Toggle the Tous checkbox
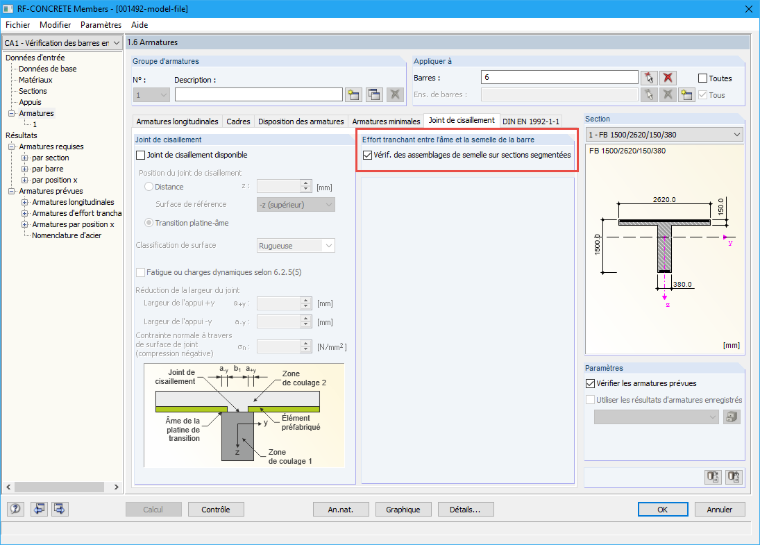 (x=702, y=95)
